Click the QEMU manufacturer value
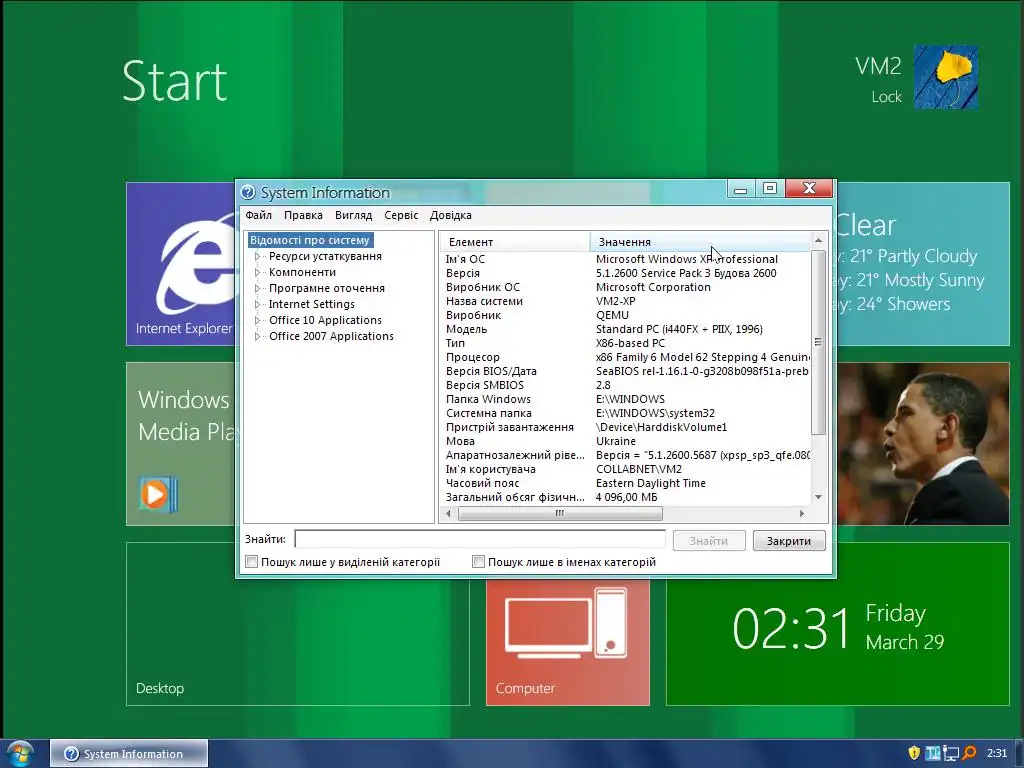Viewport: 1024px width, 768px height. point(612,315)
